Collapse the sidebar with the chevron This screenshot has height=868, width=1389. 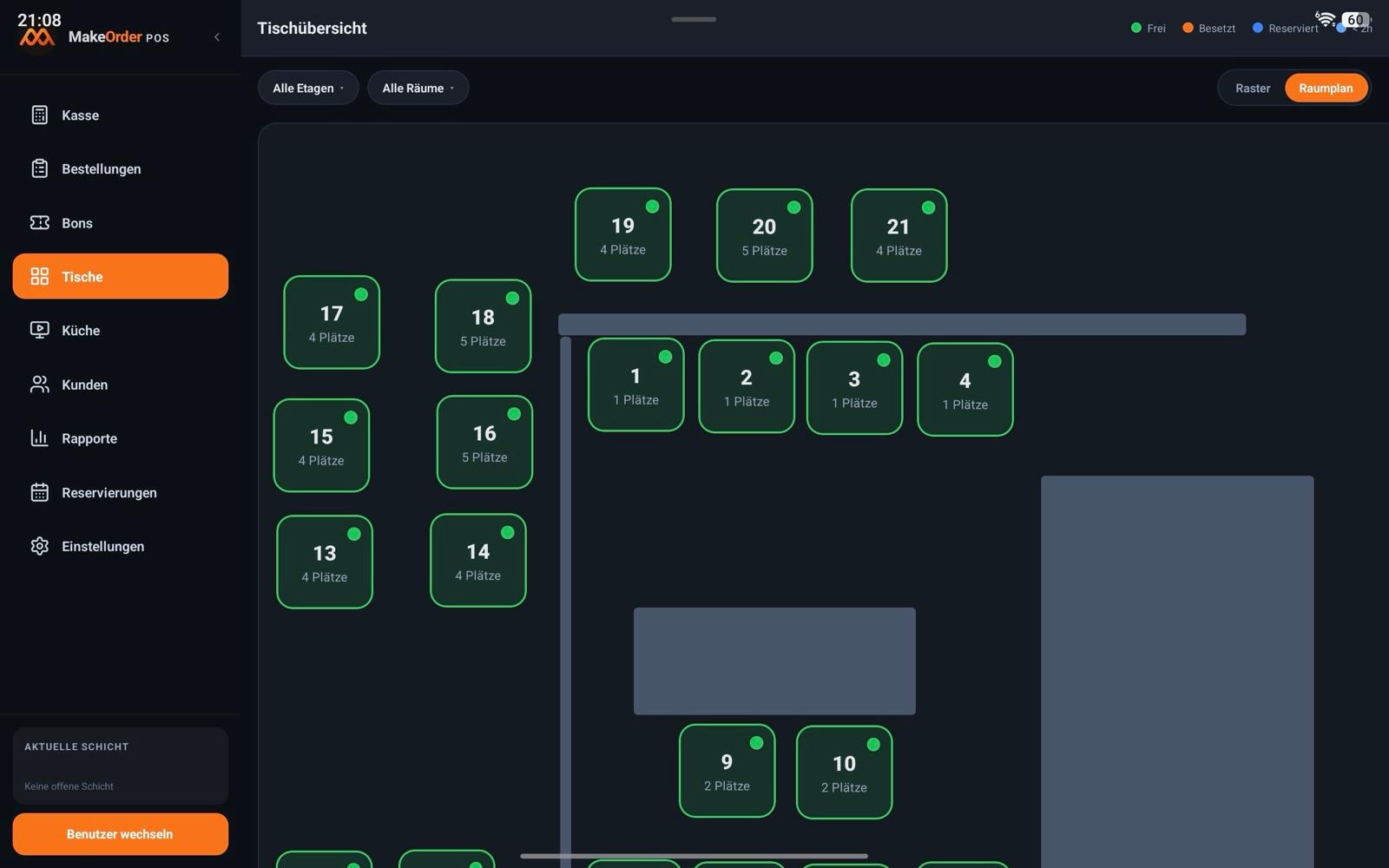coord(217,36)
